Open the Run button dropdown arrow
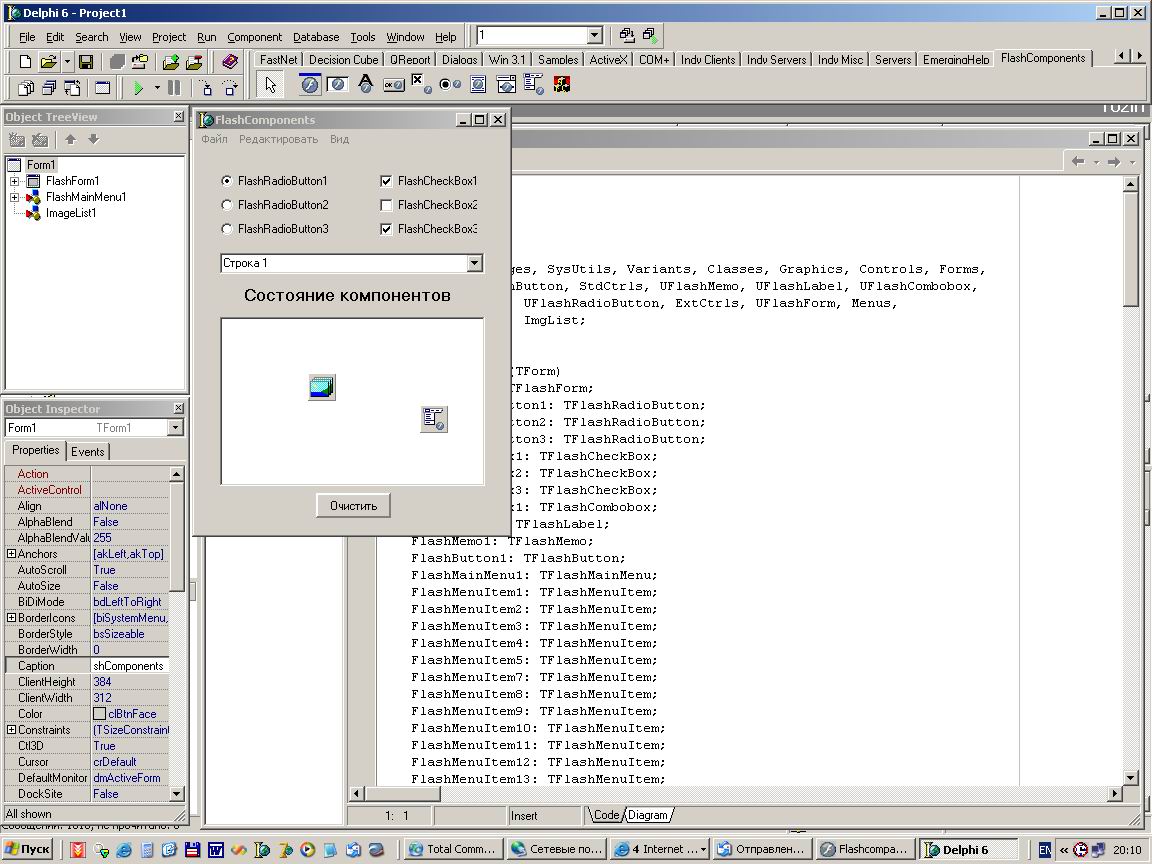 point(157,88)
